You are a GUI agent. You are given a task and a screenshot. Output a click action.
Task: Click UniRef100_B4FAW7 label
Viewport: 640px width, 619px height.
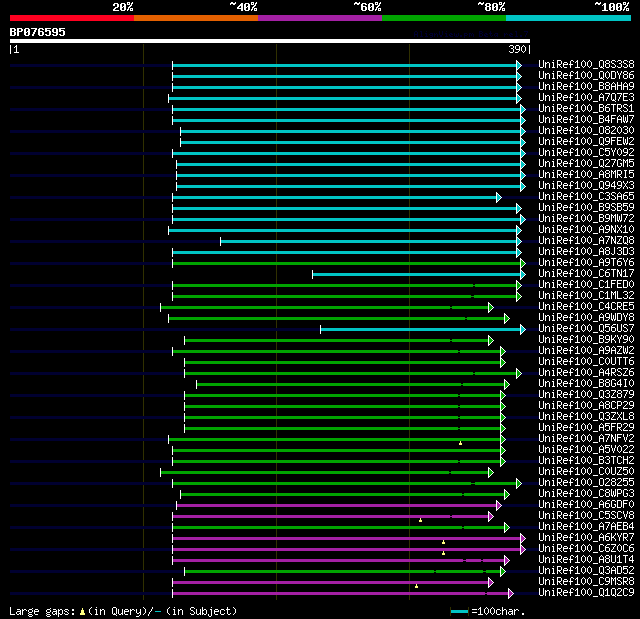point(586,120)
